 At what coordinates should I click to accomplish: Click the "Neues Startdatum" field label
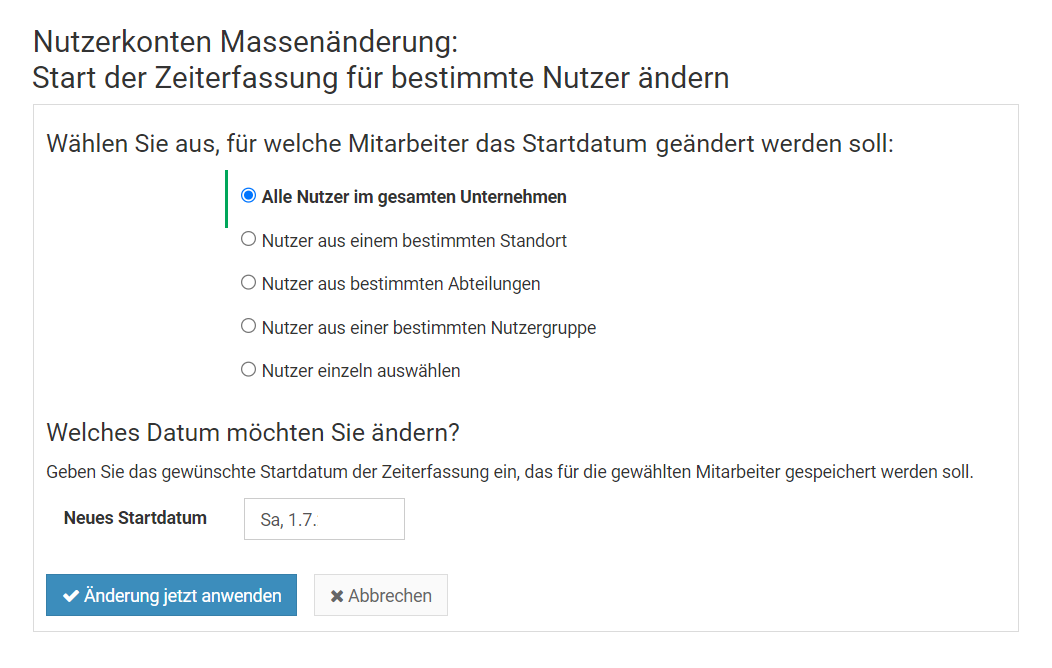pos(135,518)
